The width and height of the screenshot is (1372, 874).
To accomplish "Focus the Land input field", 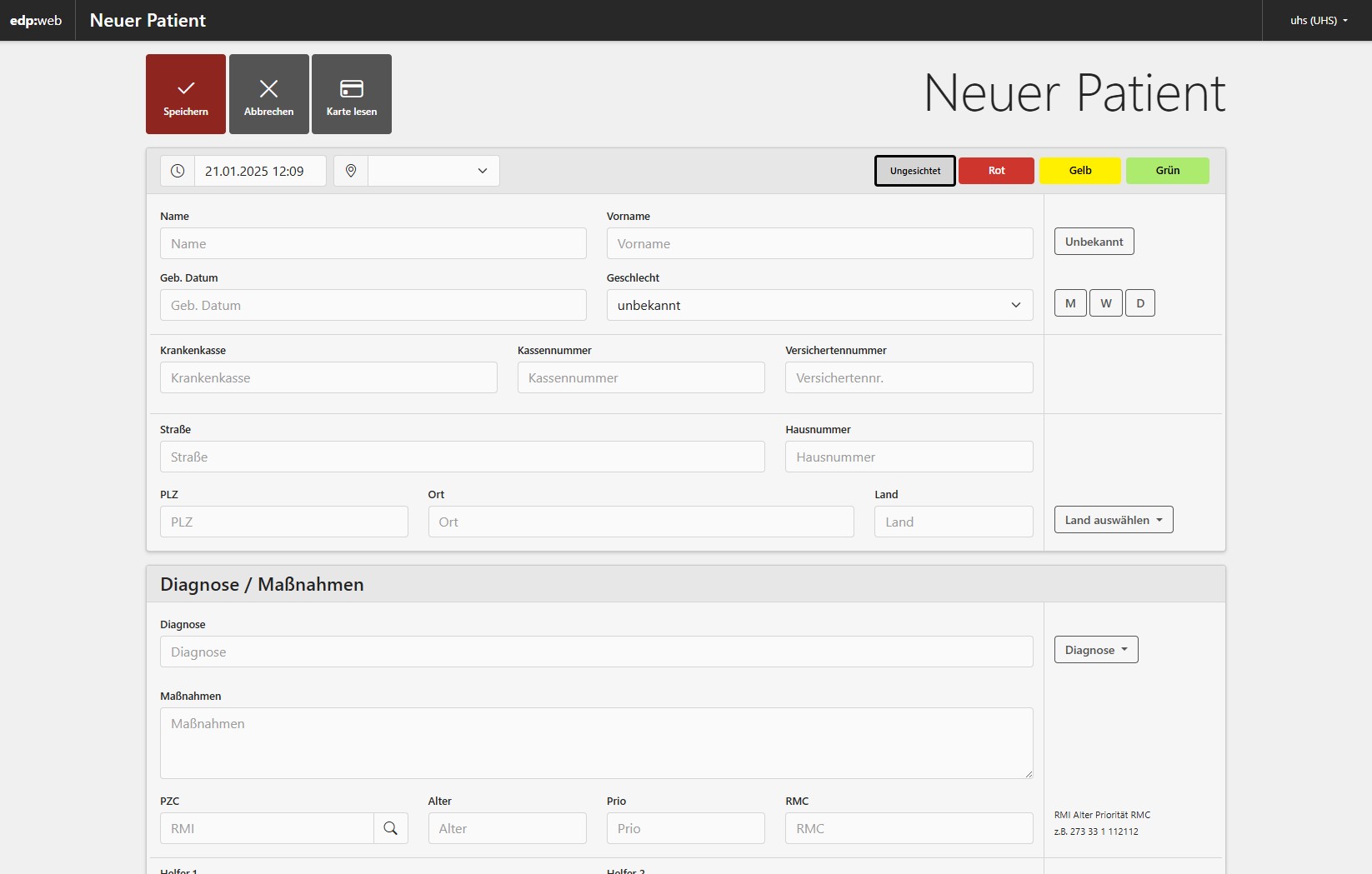I will point(954,522).
